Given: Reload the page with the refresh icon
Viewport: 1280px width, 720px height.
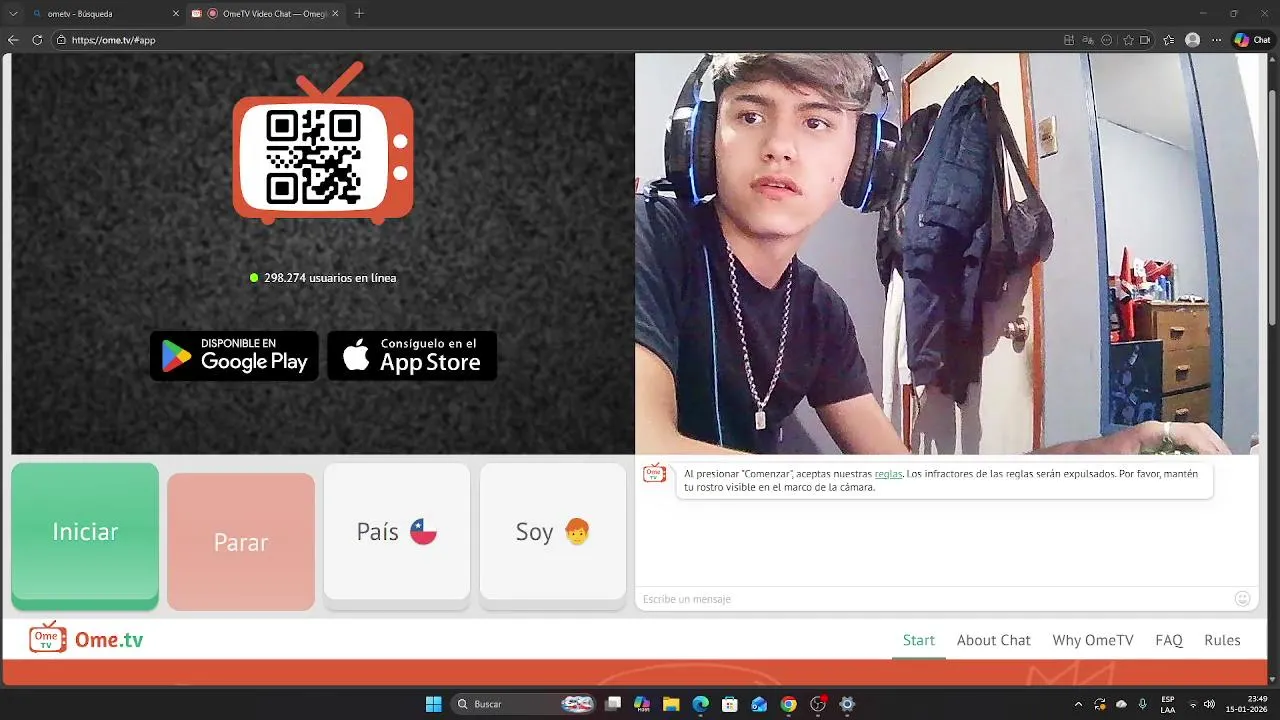Looking at the screenshot, I should [x=37, y=40].
